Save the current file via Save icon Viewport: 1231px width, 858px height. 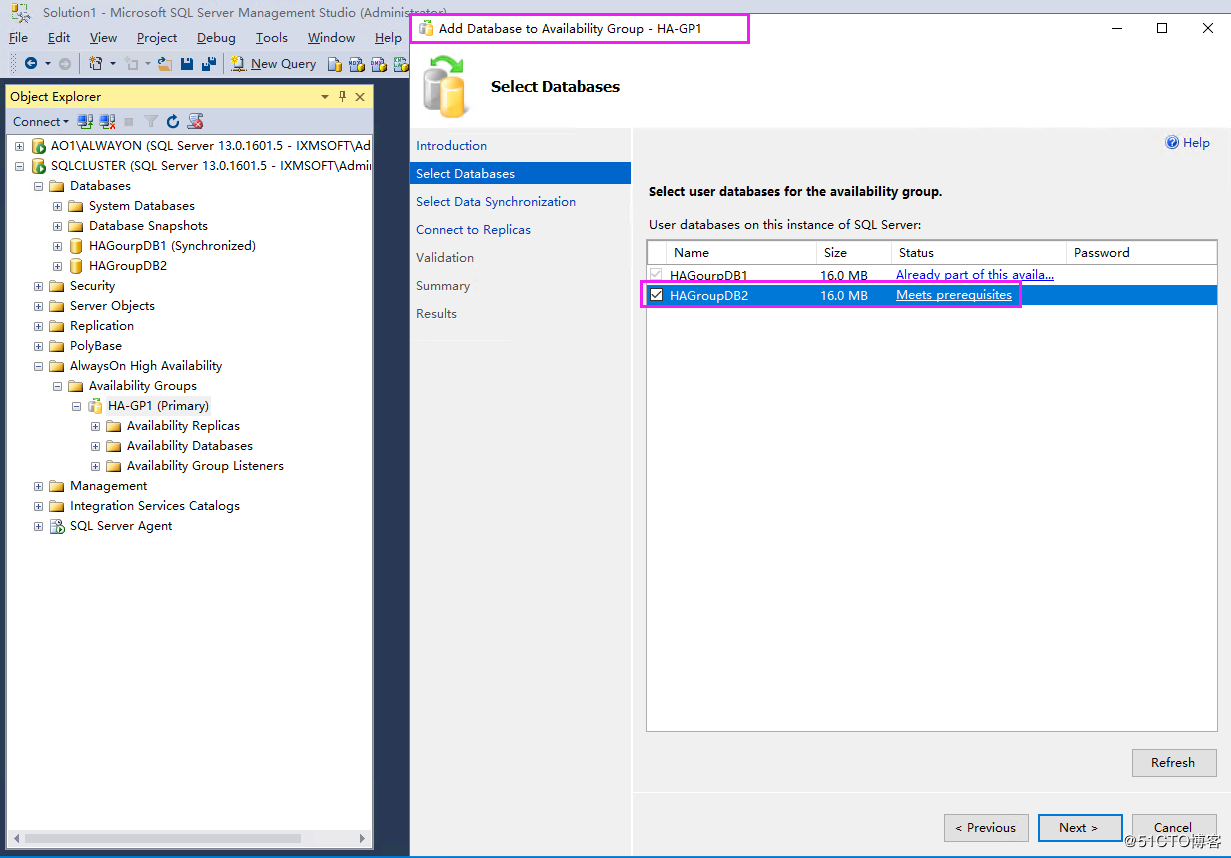tap(186, 63)
